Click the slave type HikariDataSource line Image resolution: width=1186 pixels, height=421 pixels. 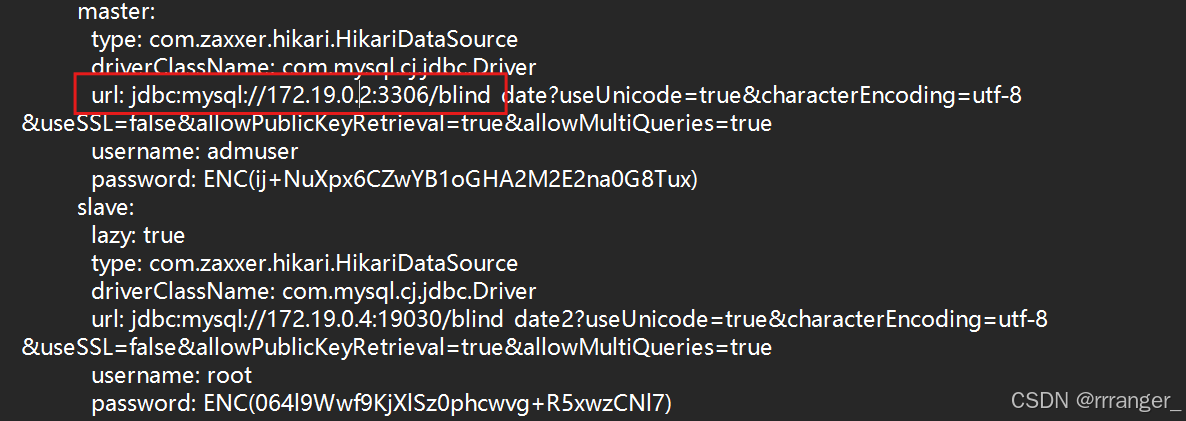pyautogui.click(x=305, y=263)
